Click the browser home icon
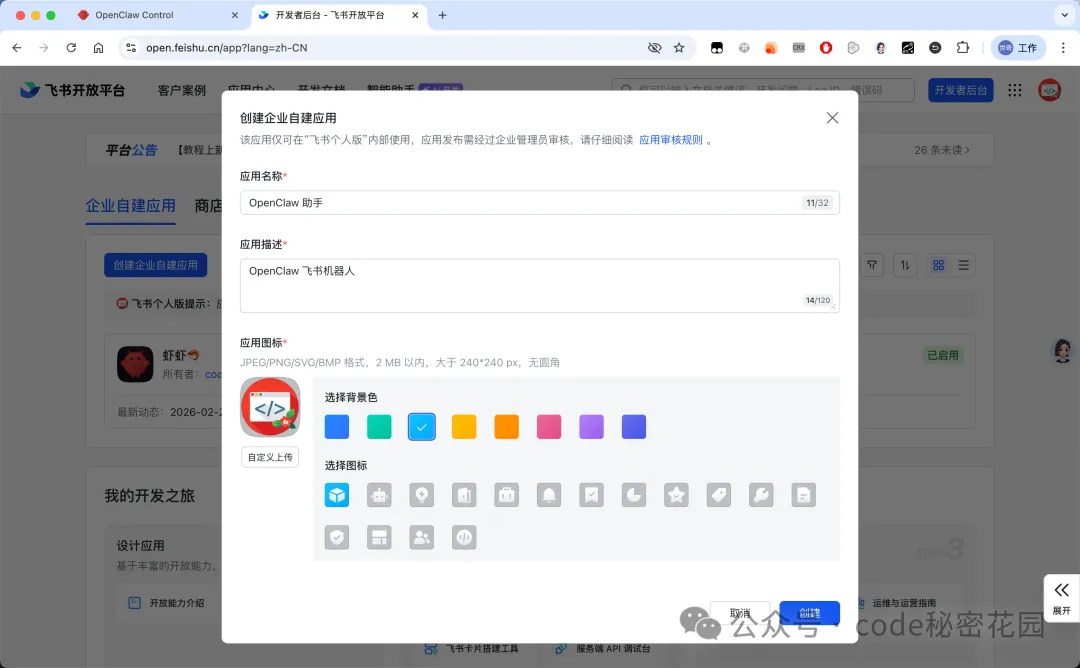Viewport: 1080px width, 668px height. click(x=98, y=48)
